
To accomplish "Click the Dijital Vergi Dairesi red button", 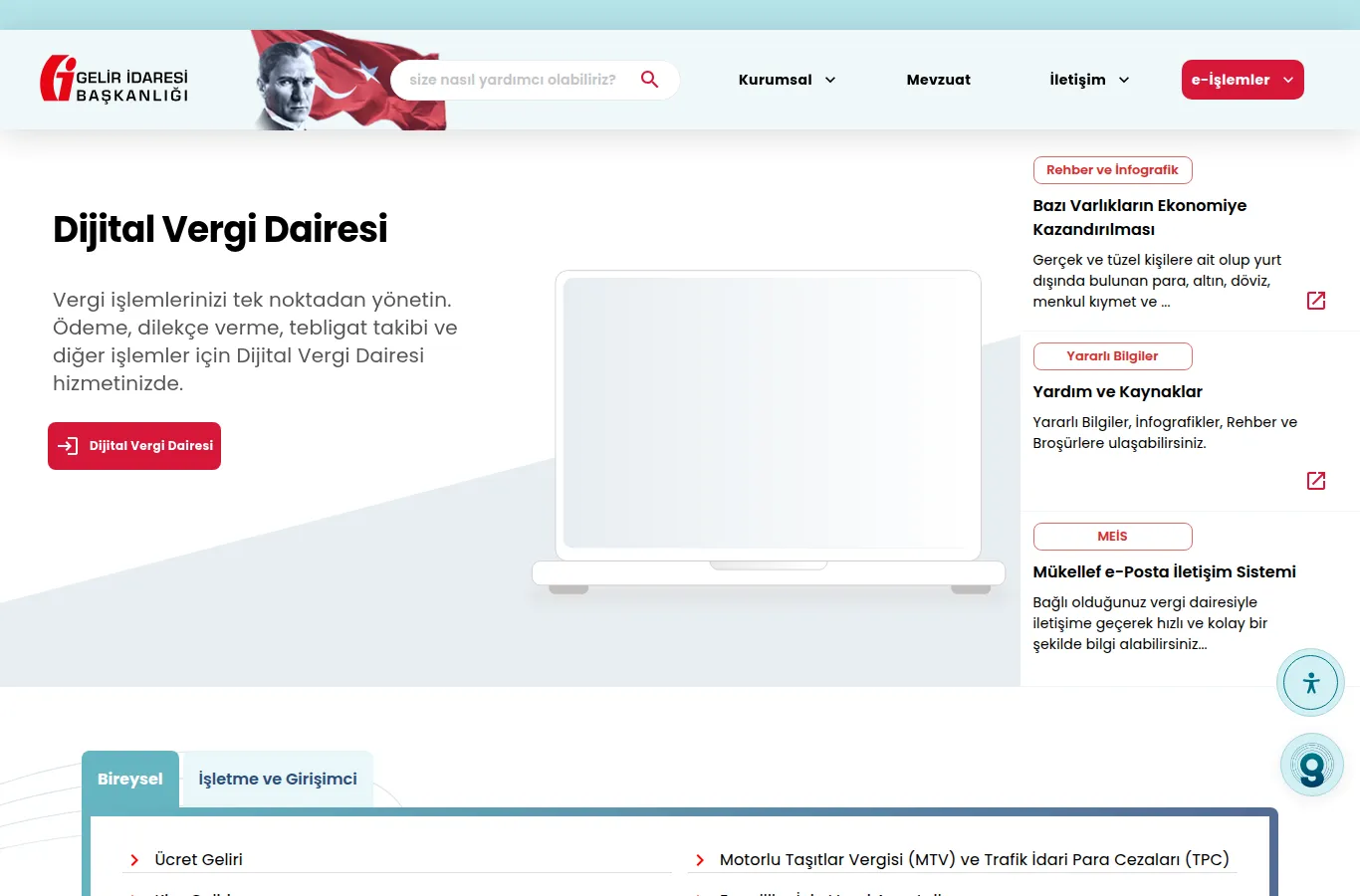I will 134,446.
